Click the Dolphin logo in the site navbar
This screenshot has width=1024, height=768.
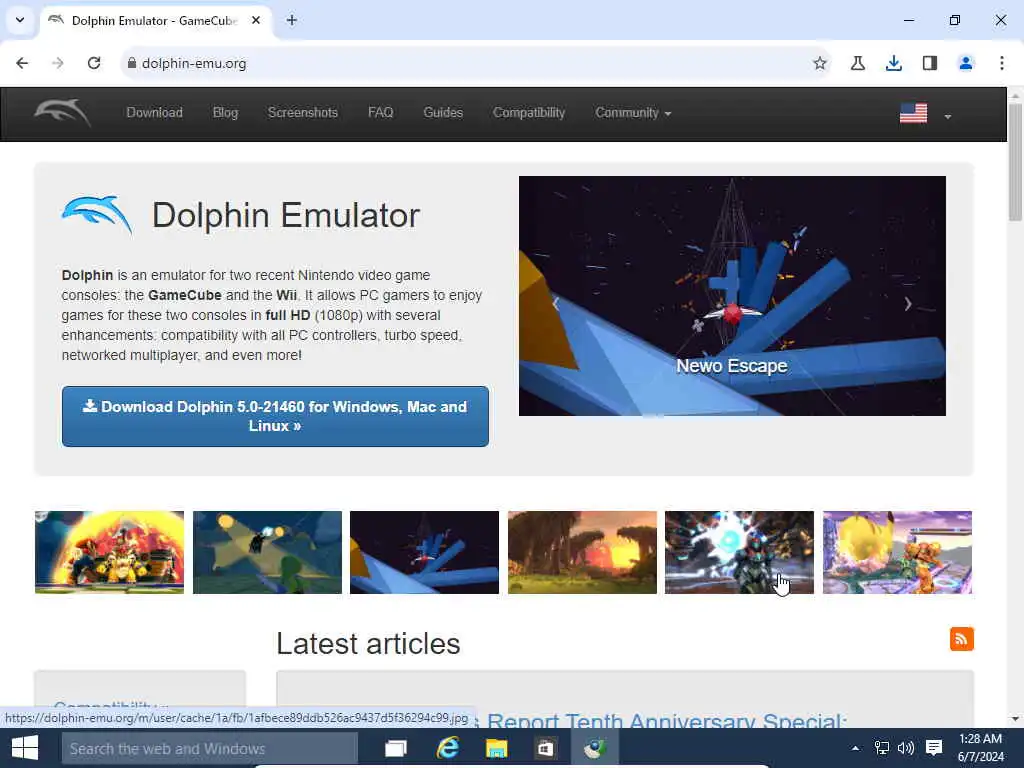62,113
